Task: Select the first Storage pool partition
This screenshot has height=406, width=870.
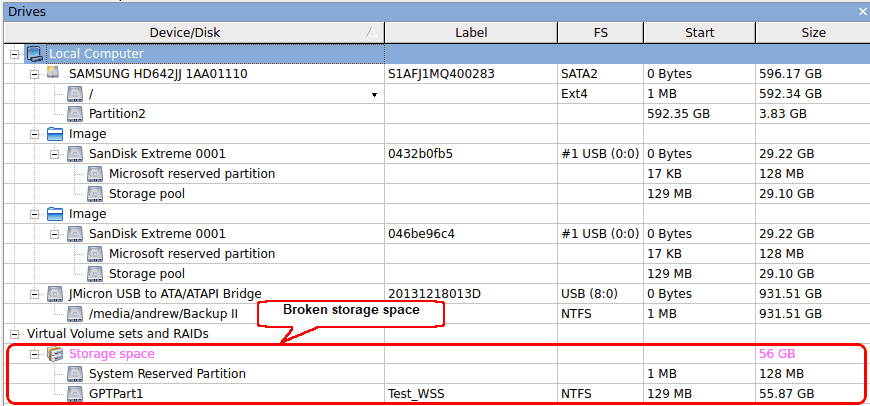Action: coord(147,194)
